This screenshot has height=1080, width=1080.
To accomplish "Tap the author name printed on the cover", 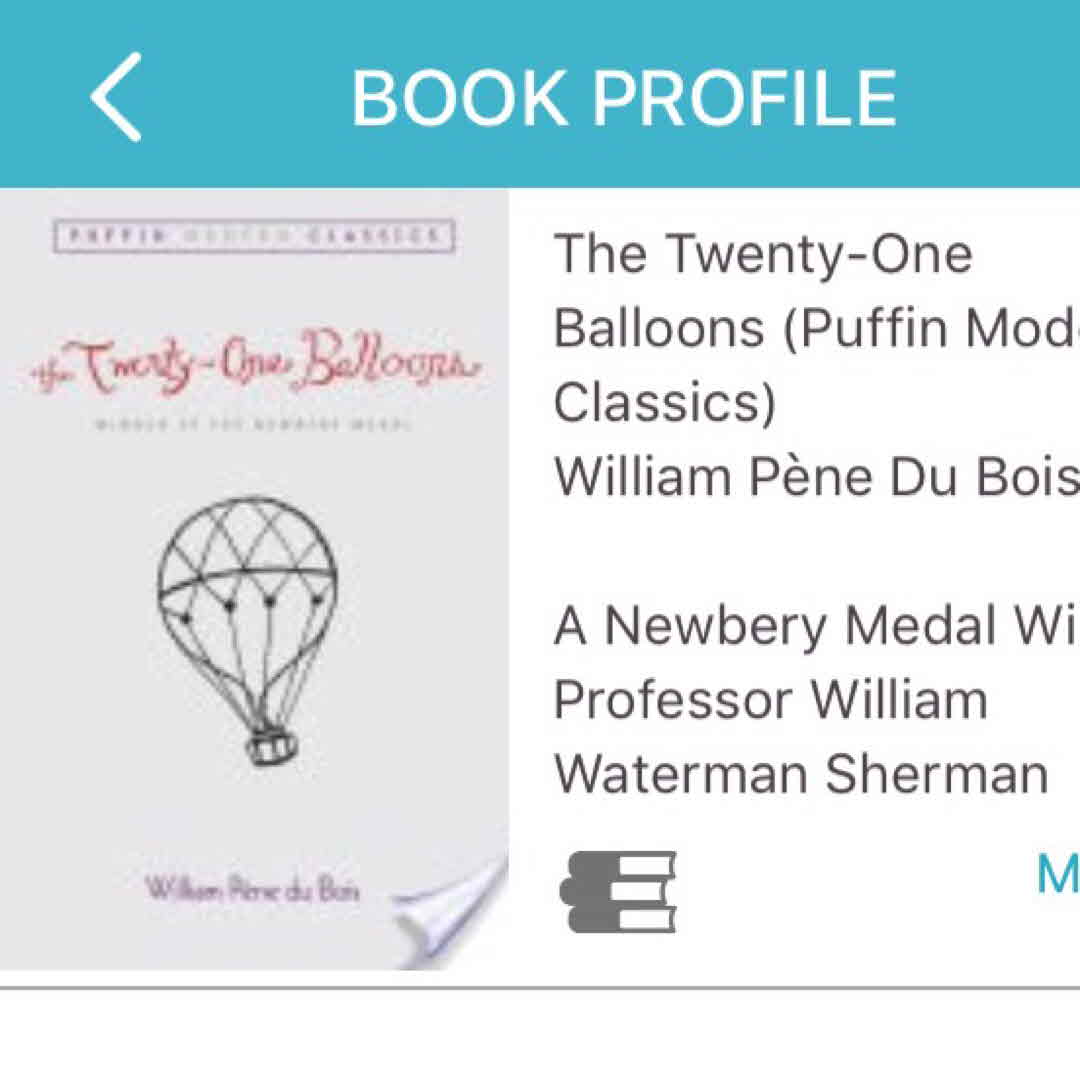I will point(252,888).
